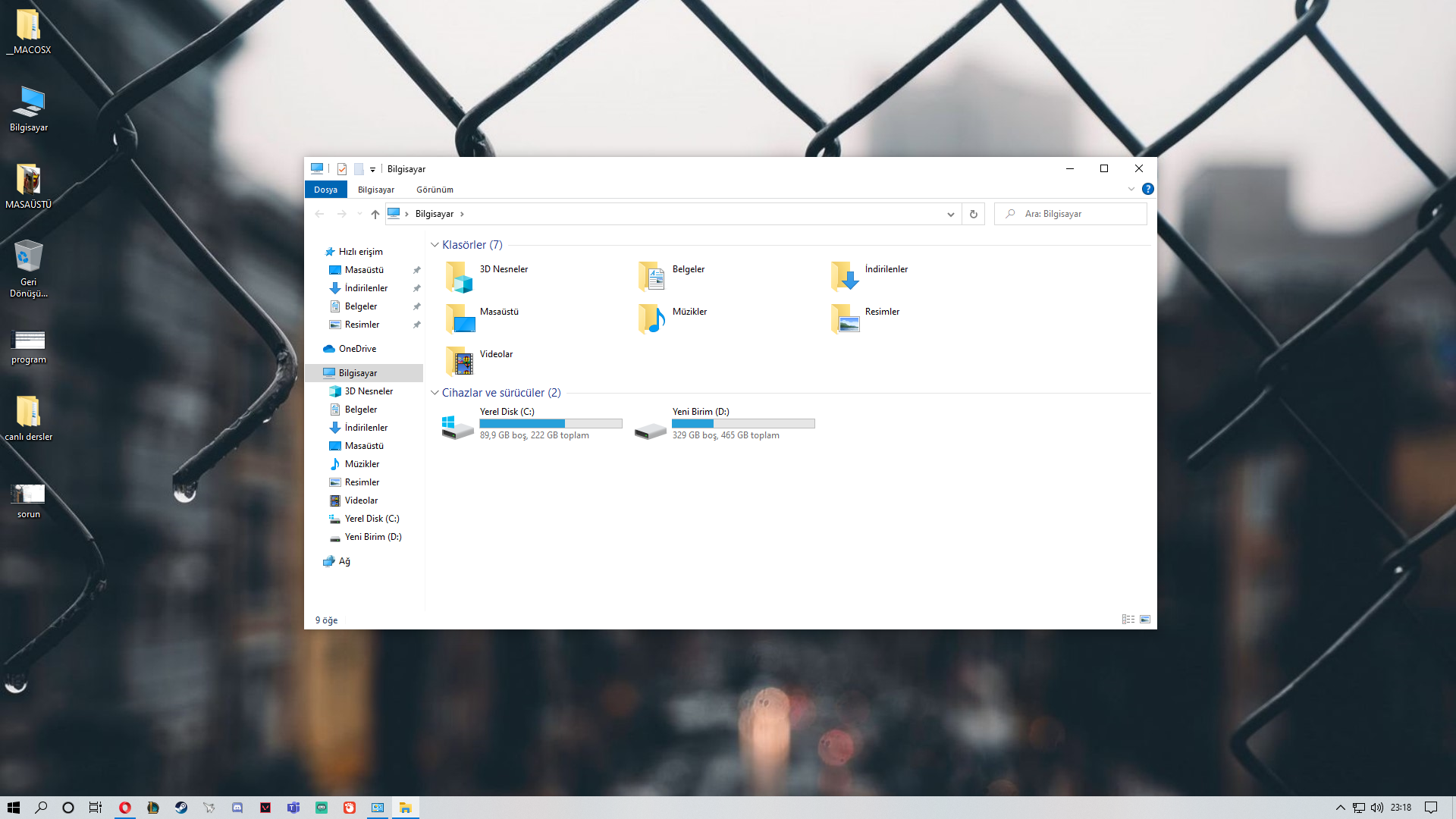Click the "329 GB boş, 465 GB toplam" text
This screenshot has height=819, width=1456.
pyautogui.click(x=726, y=435)
